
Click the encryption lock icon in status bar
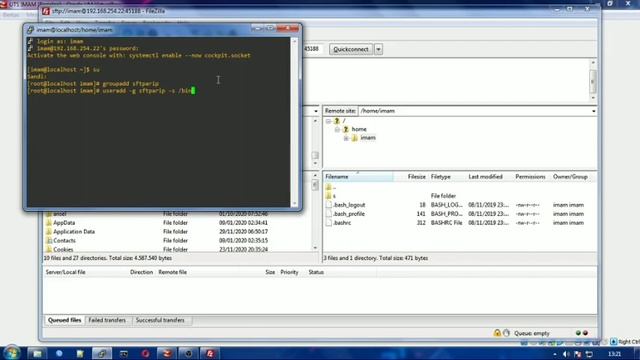coord(497,333)
